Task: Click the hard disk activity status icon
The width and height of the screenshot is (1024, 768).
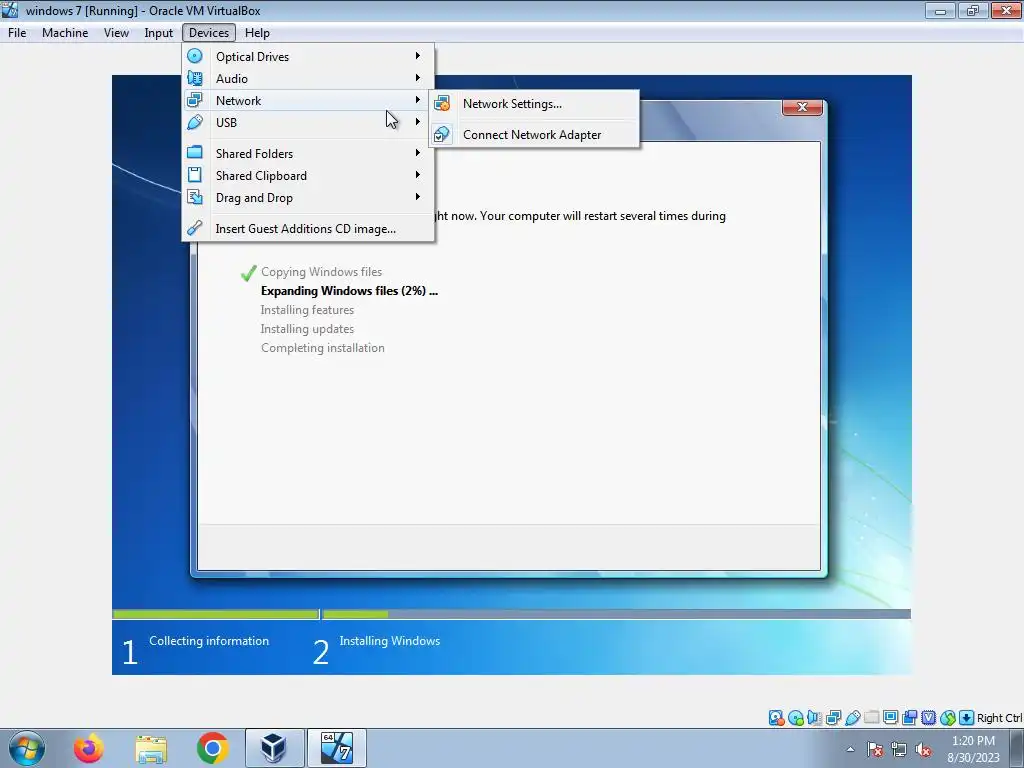Action: click(776, 718)
